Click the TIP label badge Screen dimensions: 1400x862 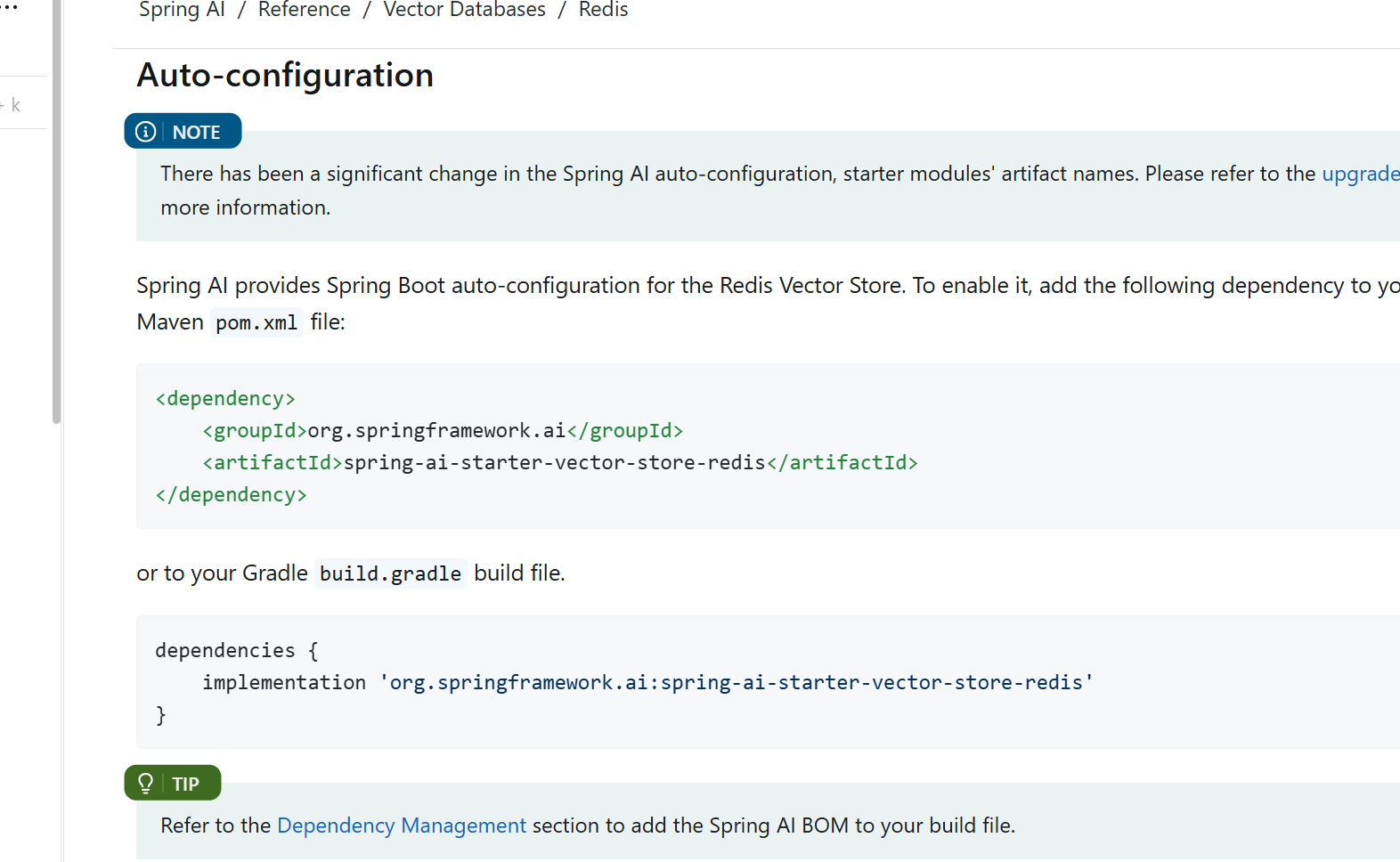tap(173, 783)
